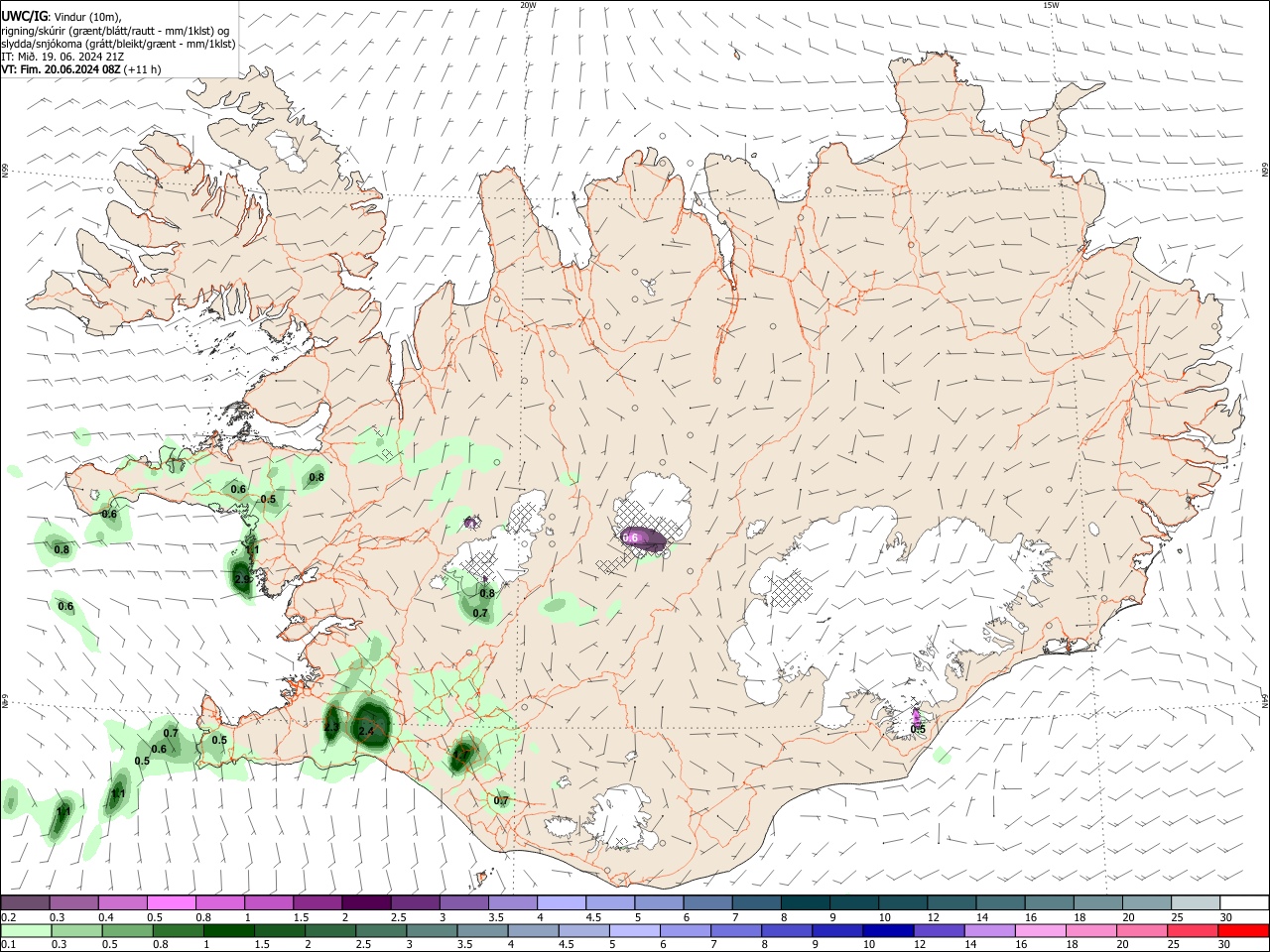Select the "20W" longitude label
Screen dimensions: 1270x952
click(x=528, y=5)
